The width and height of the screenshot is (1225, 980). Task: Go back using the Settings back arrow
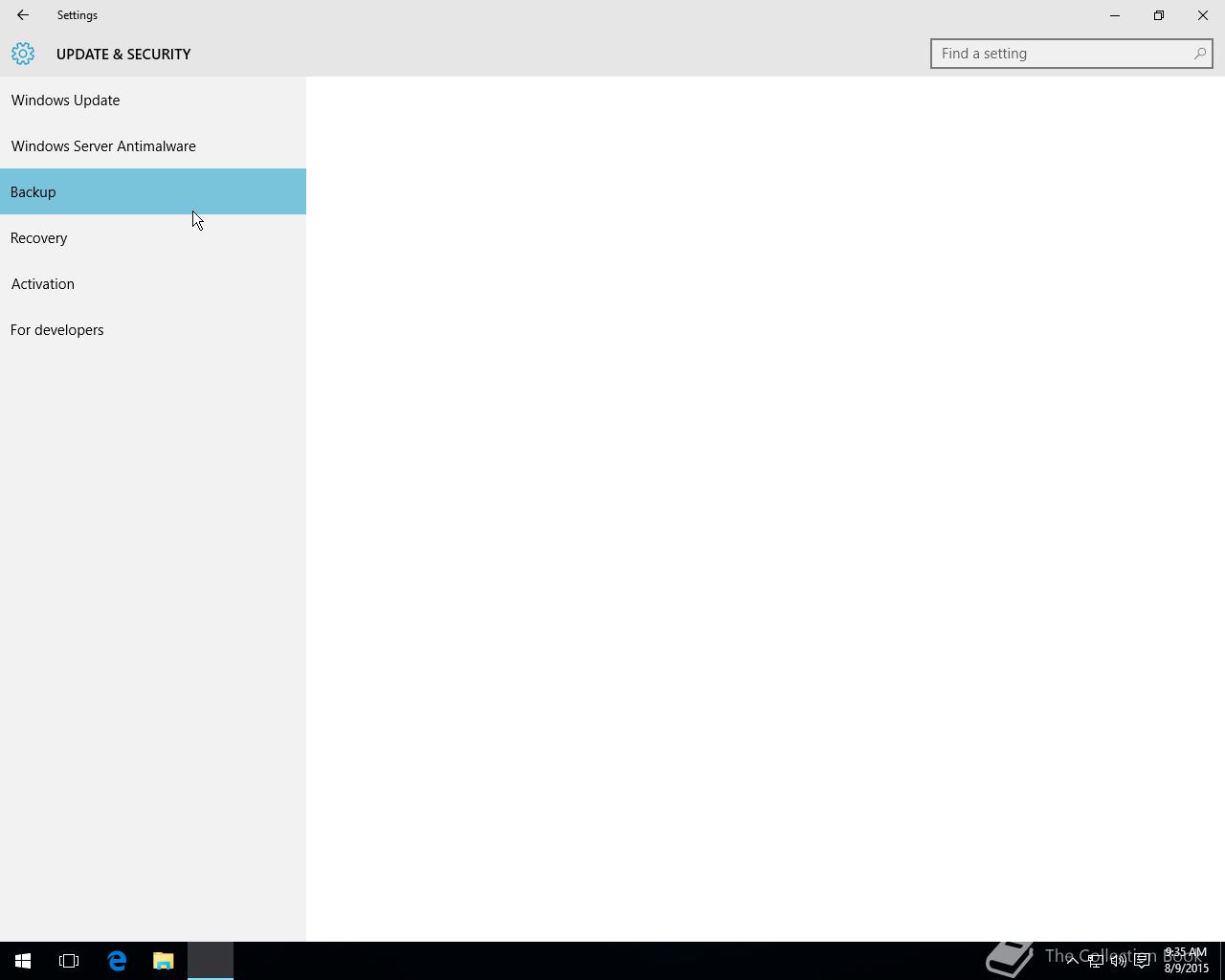(23, 15)
